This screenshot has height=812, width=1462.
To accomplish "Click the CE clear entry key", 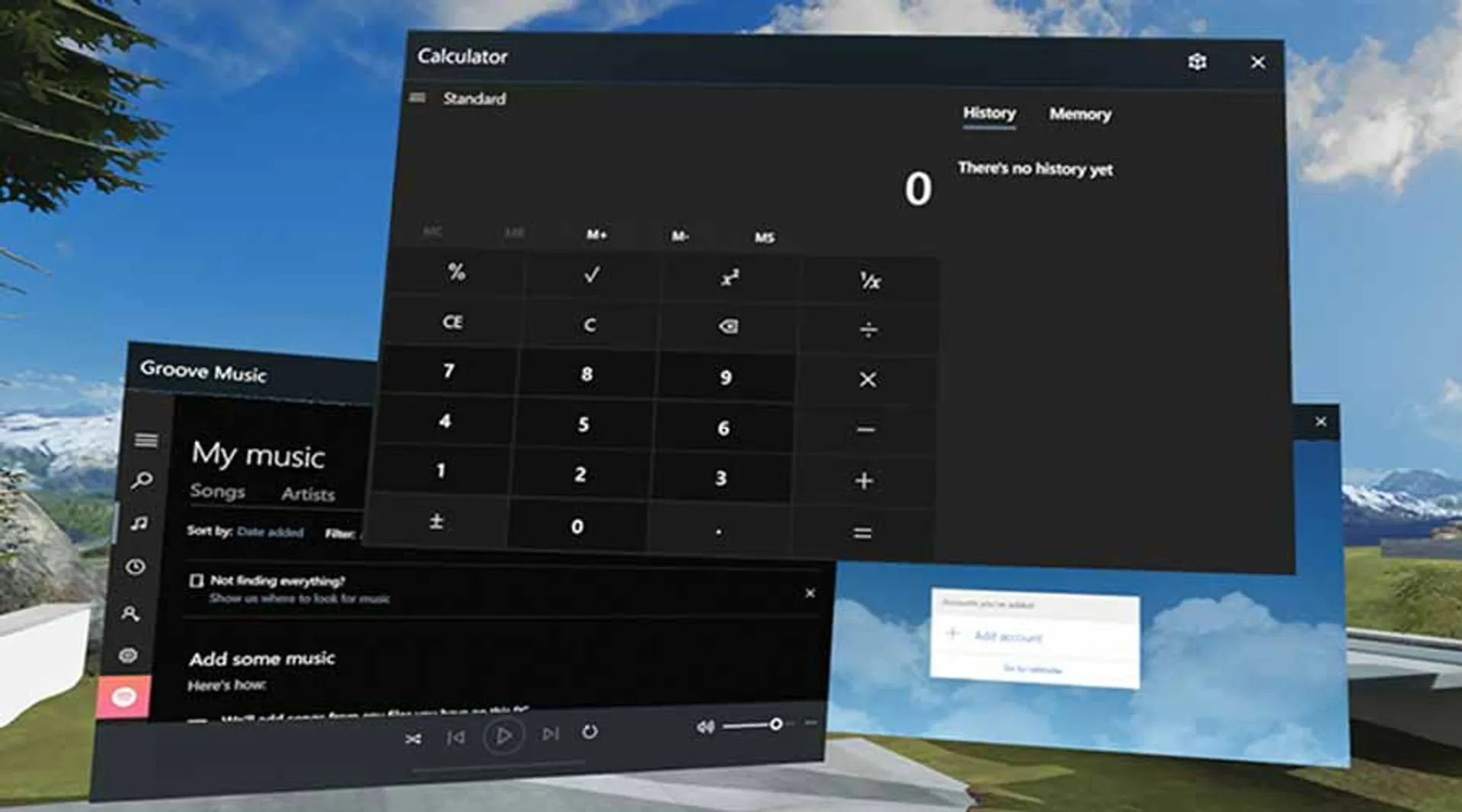I will coord(452,322).
